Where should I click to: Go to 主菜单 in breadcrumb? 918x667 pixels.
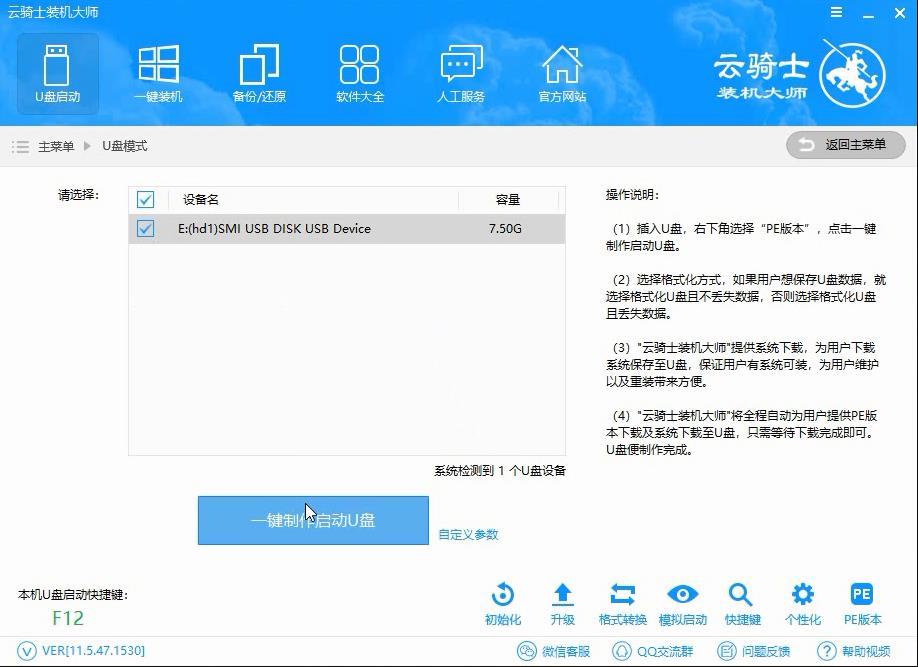pos(56,146)
